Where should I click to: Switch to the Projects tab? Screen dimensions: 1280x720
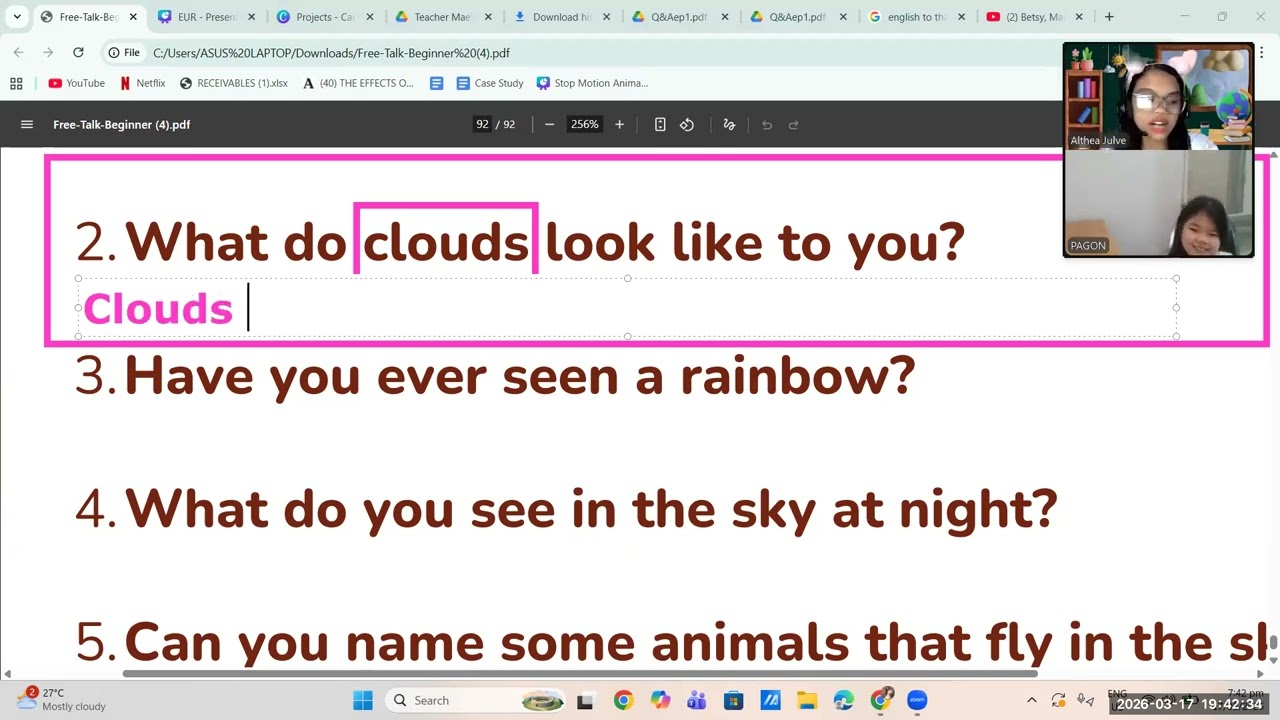tap(325, 17)
